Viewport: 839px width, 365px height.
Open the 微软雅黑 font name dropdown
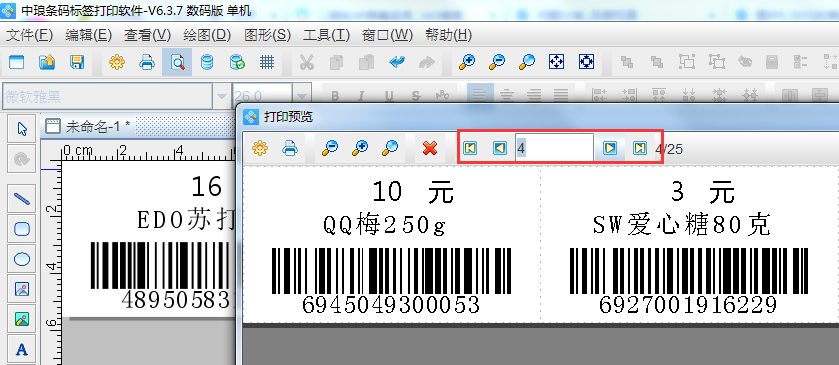tap(221, 97)
